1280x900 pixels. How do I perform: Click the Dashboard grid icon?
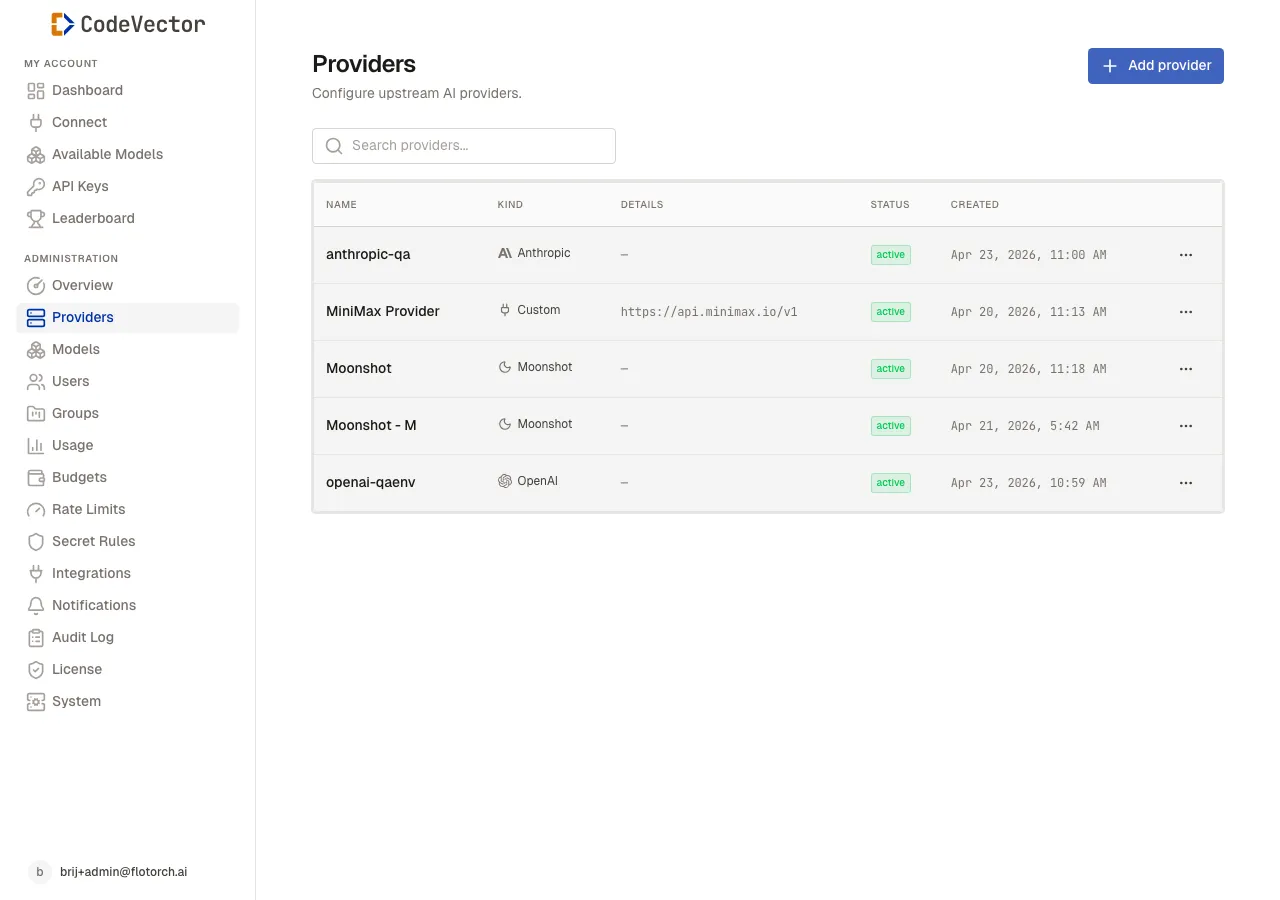pyautogui.click(x=36, y=90)
